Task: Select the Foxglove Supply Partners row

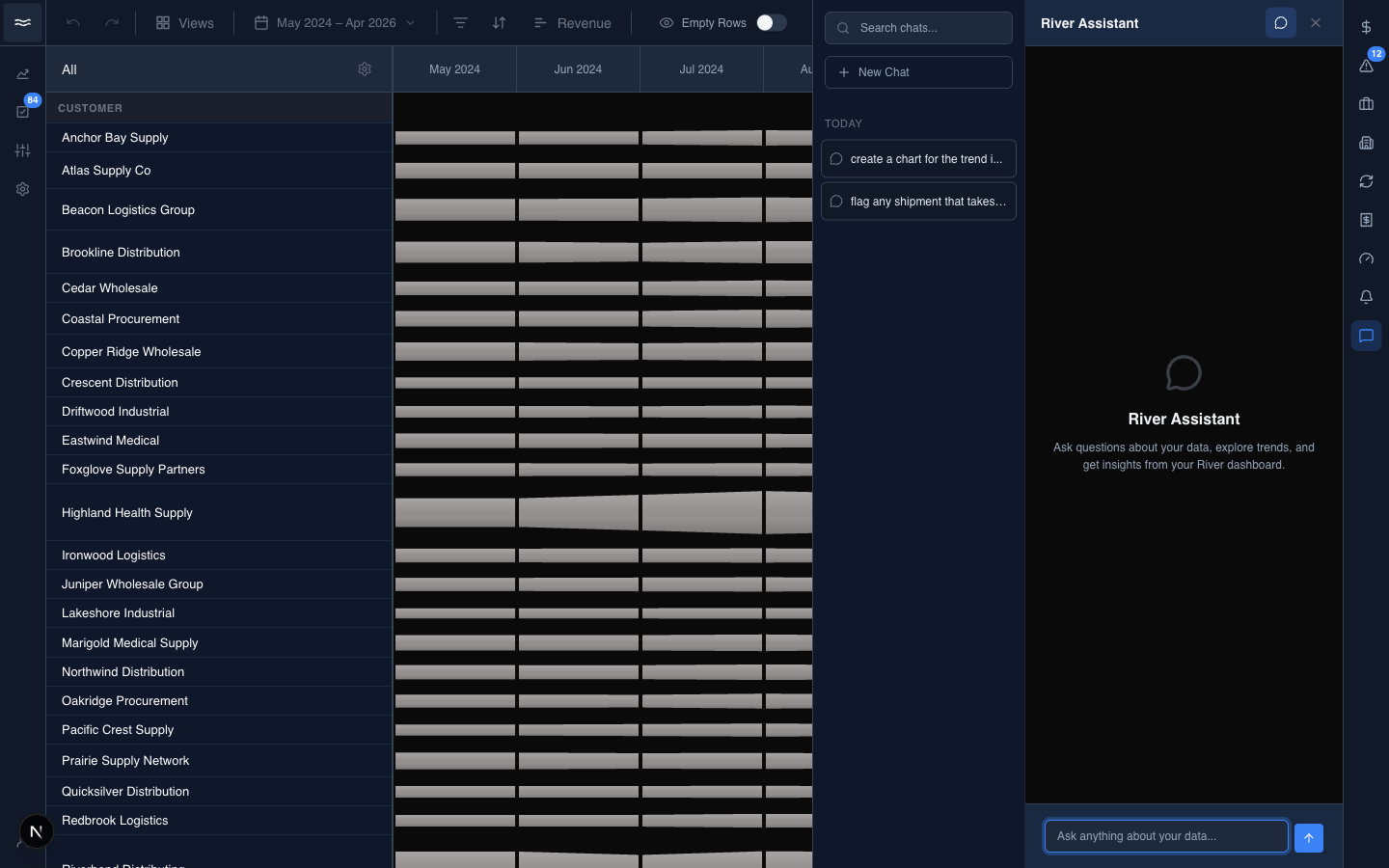Action: coord(219,470)
